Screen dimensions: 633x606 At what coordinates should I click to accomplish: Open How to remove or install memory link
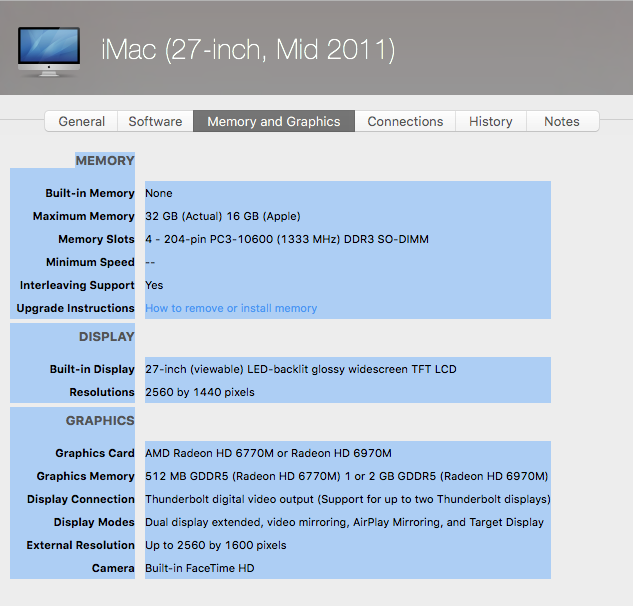click(x=231, y=308)
